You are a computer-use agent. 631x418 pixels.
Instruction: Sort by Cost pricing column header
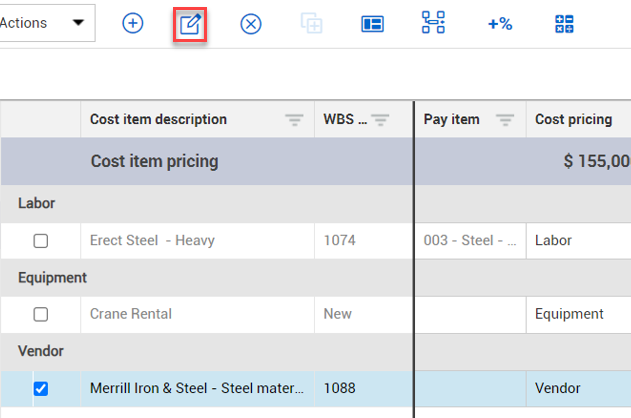click(x=573, y=120)
